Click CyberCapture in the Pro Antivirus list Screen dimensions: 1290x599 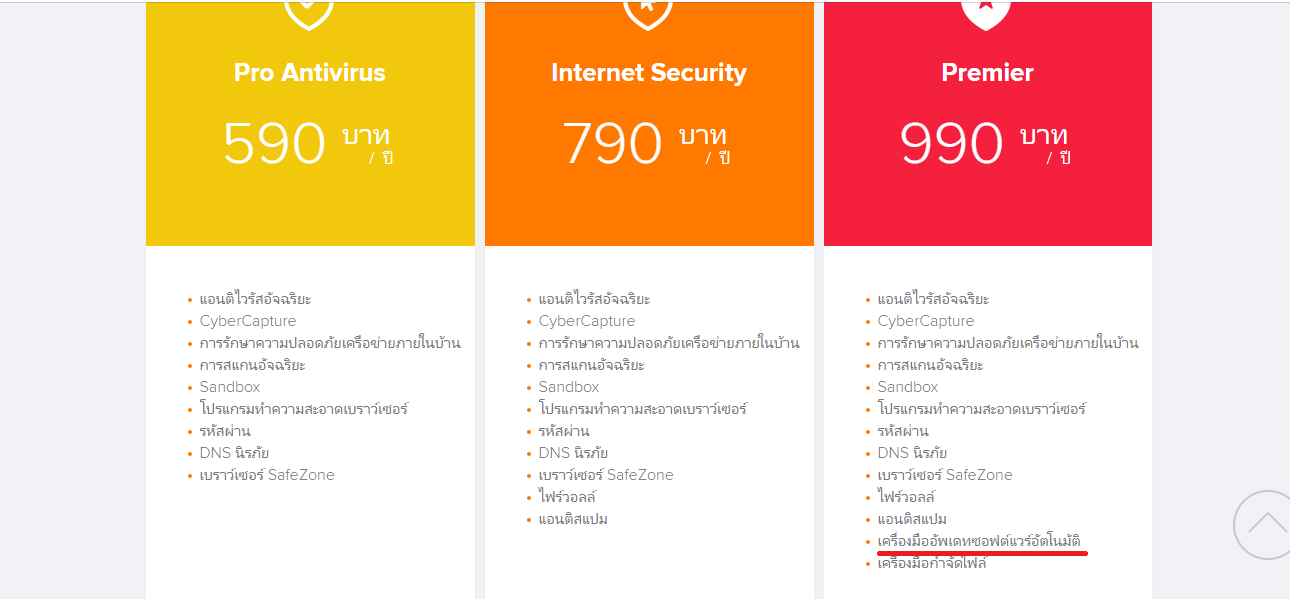[x=248, y=321]
